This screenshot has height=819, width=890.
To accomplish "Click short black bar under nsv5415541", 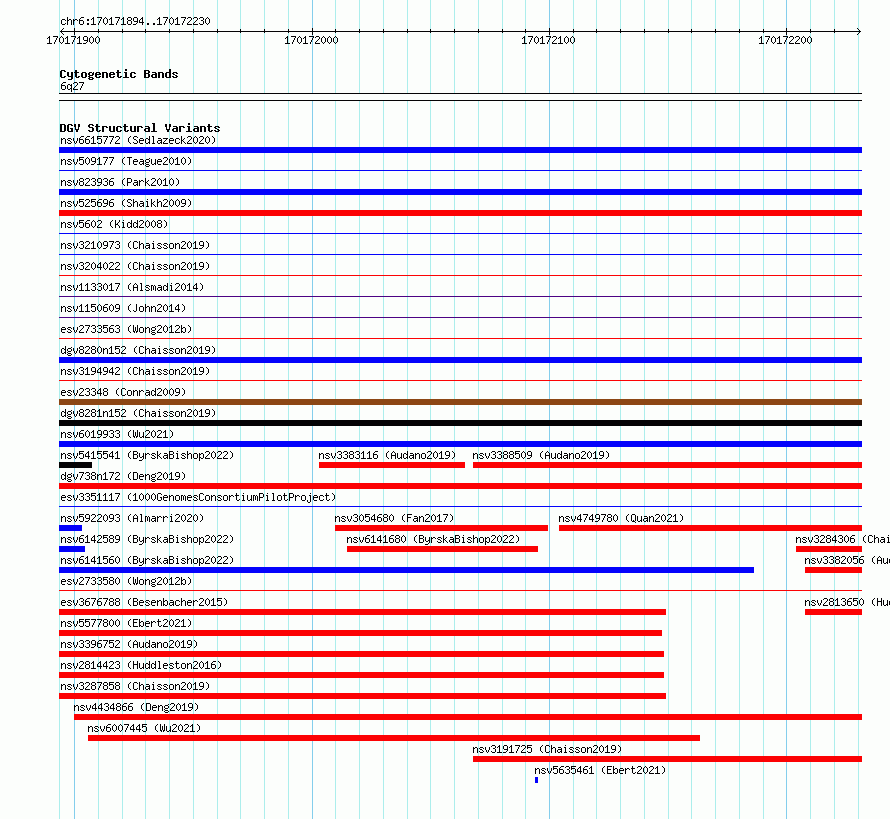I will pos(75,465).
